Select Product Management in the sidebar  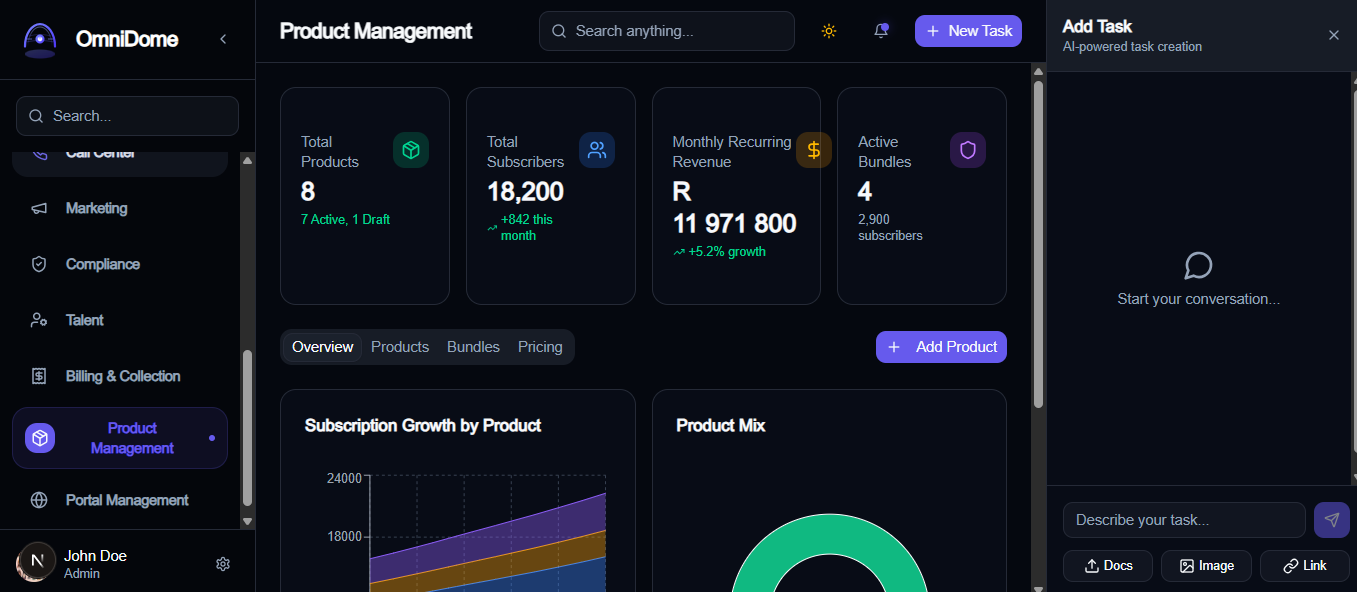[120, 438]
